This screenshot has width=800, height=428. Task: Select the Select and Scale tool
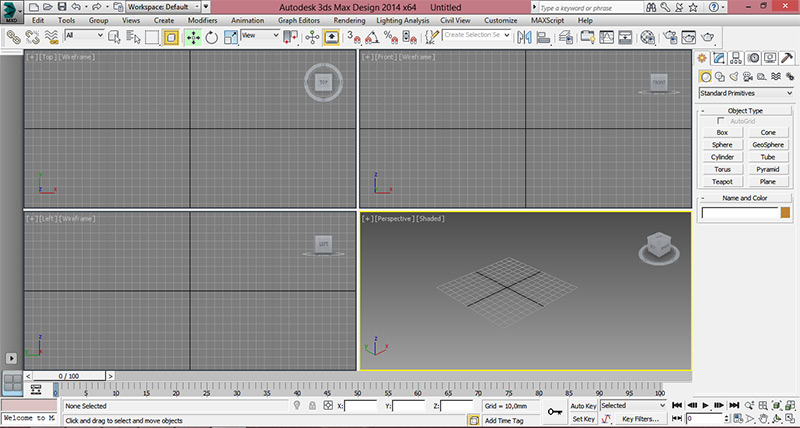pos(231,37)
